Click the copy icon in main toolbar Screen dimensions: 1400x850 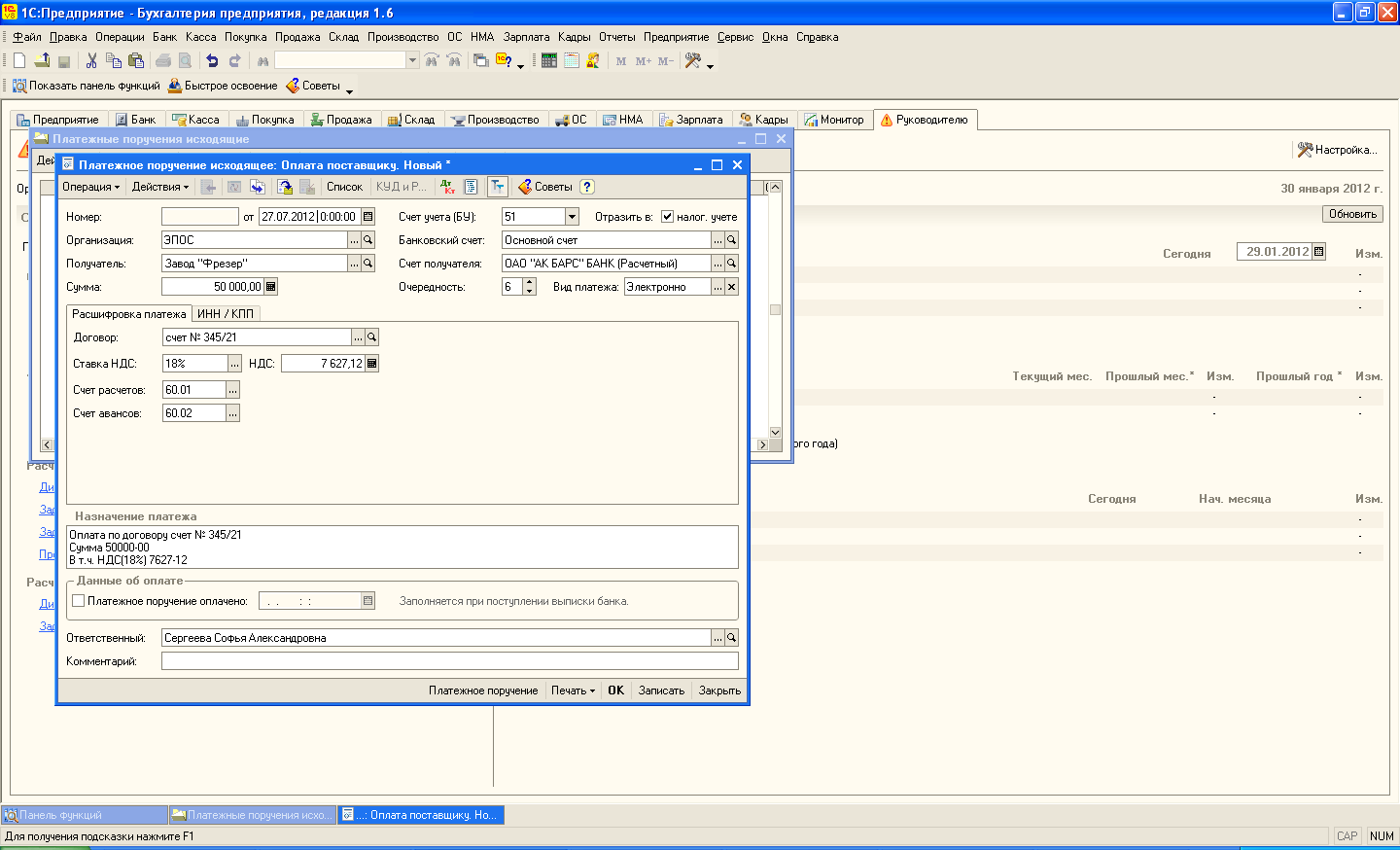114,60
